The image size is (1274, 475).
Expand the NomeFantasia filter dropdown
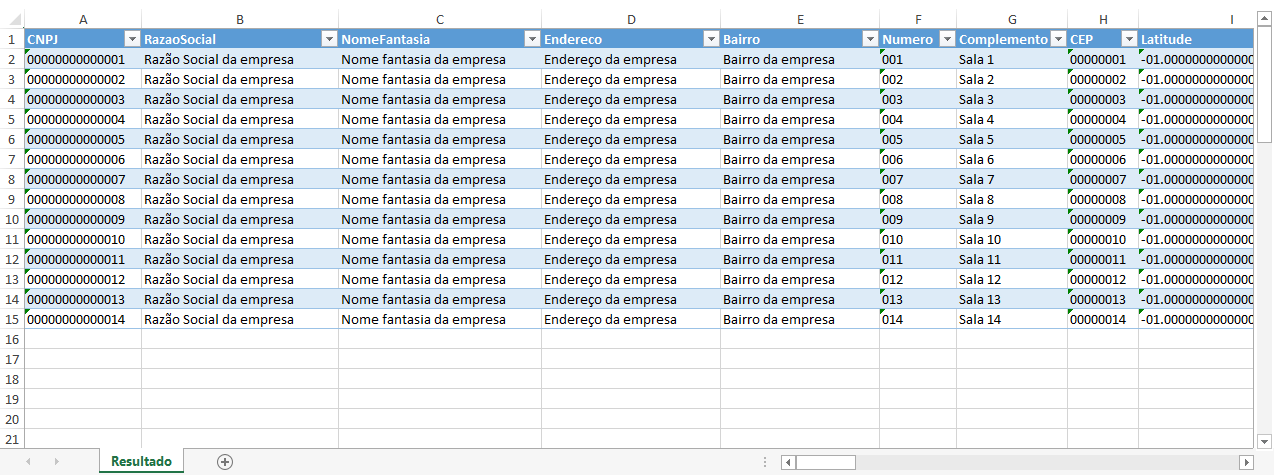(531, 39)
